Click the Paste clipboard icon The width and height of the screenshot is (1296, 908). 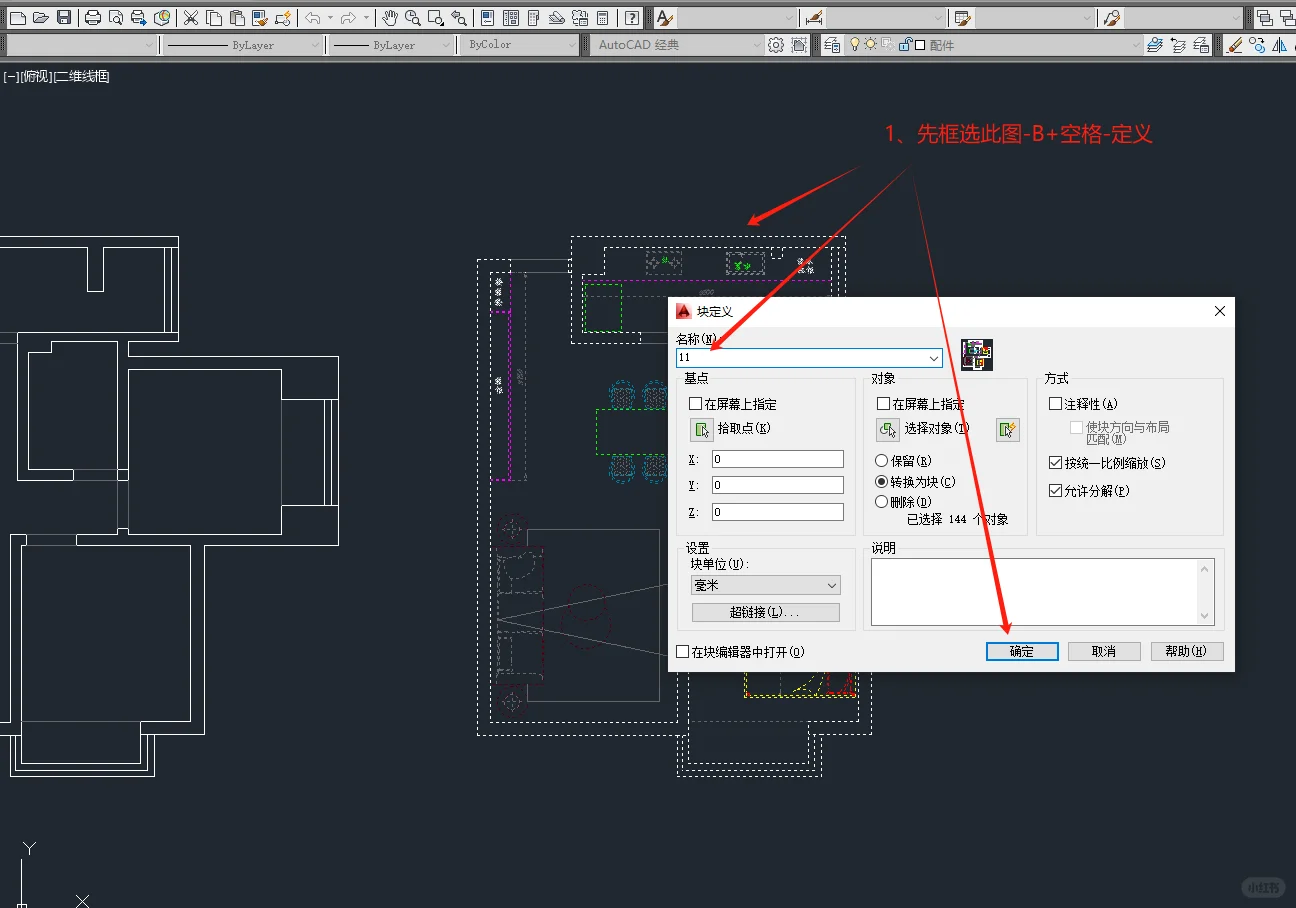237,18
